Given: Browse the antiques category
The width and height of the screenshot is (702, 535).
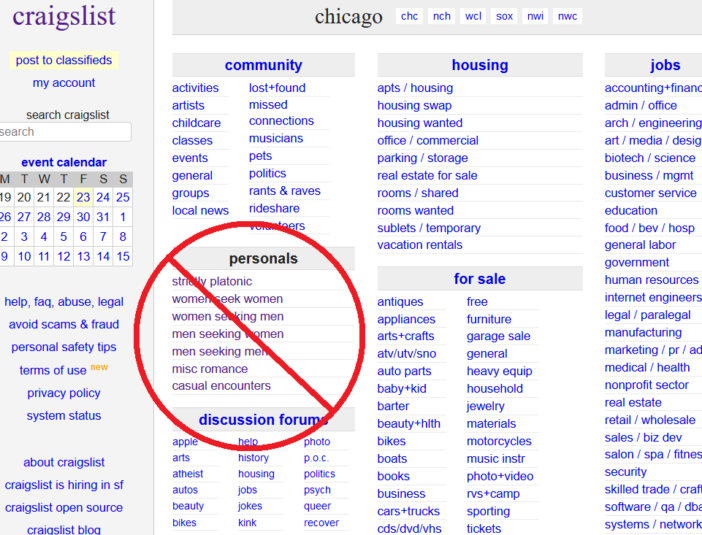Looking at the screenshot, I should (x=400, y=302).
